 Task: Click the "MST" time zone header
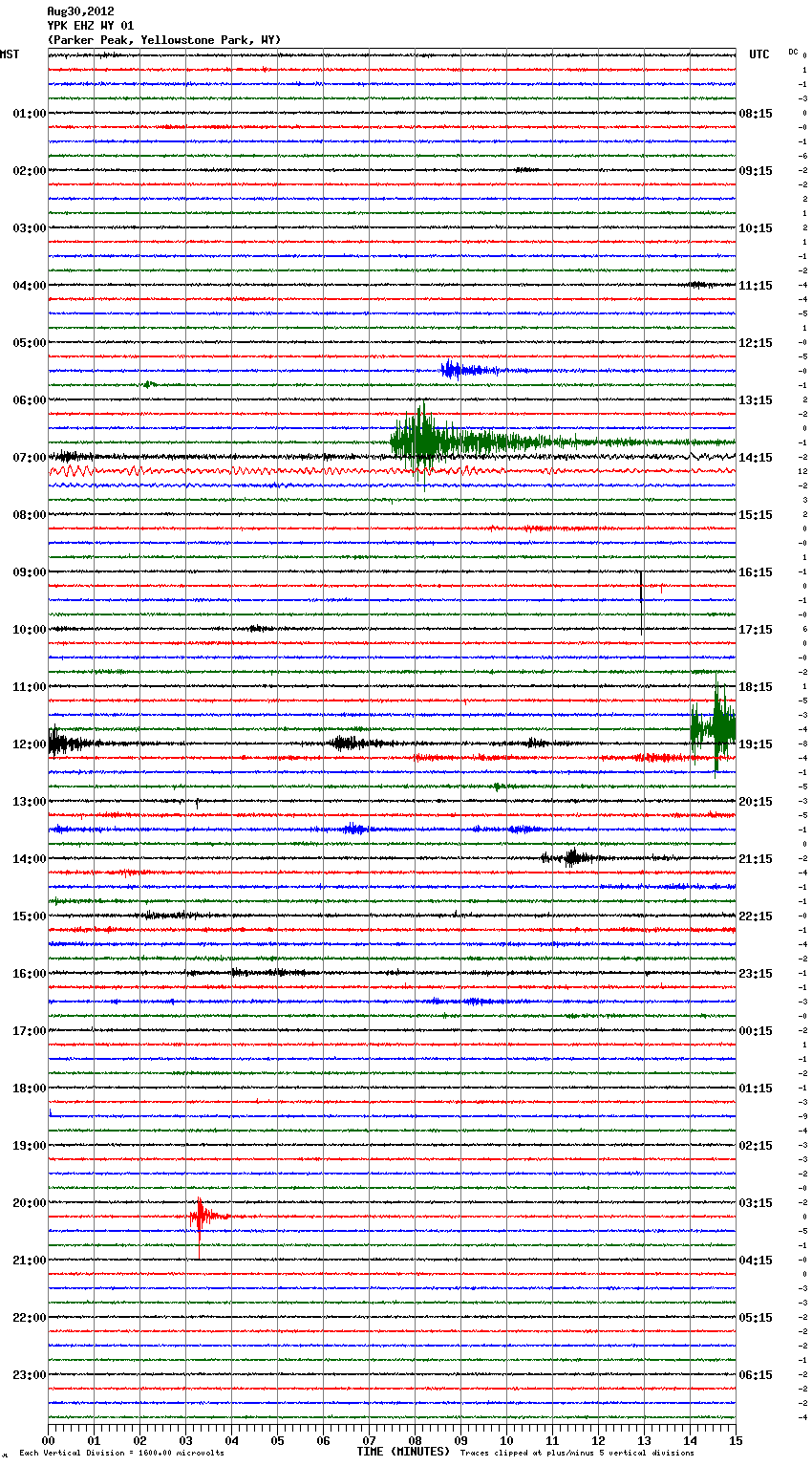(x=10, y=54)
